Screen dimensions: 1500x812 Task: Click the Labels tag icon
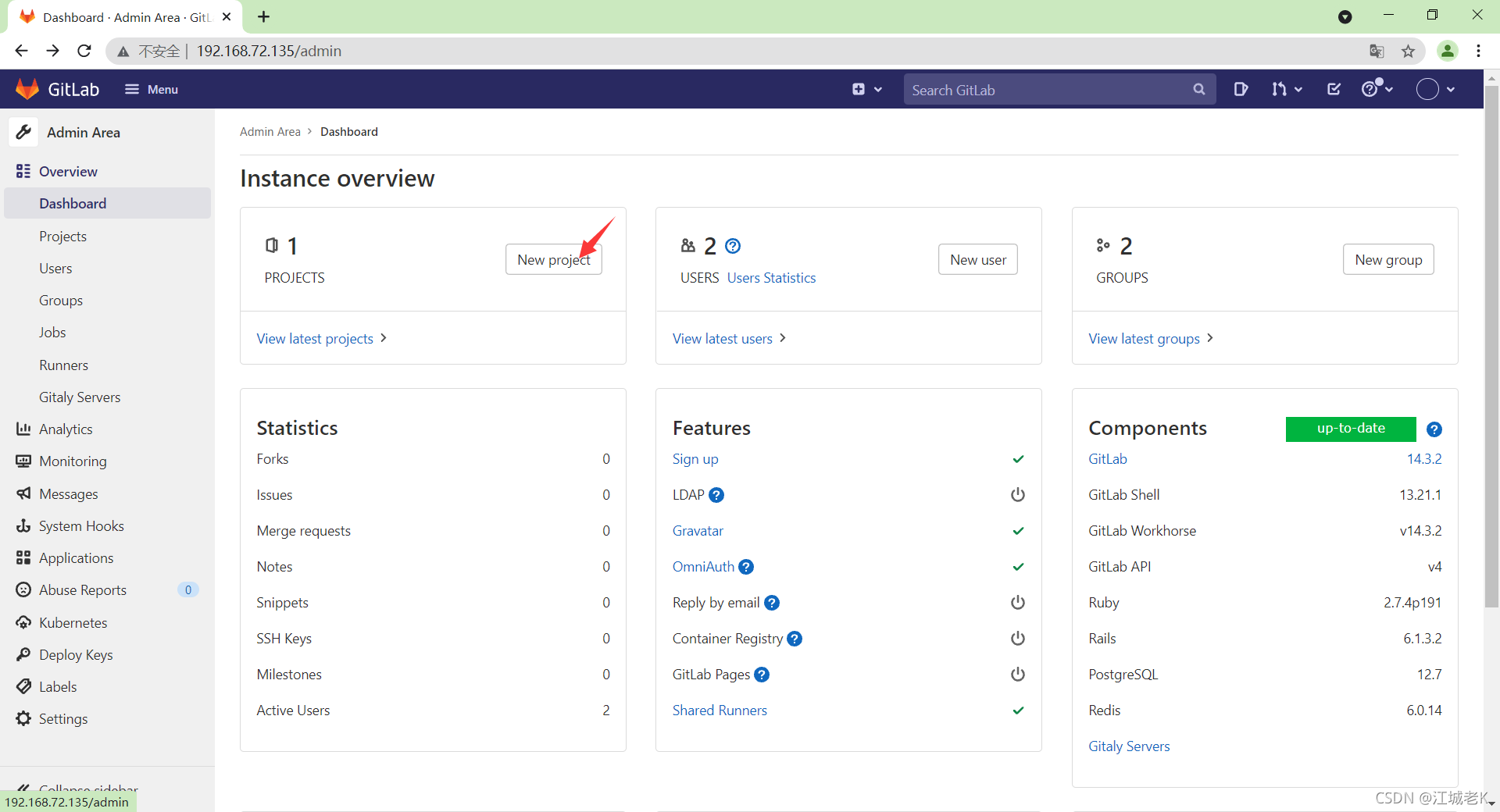click(23, 686)
